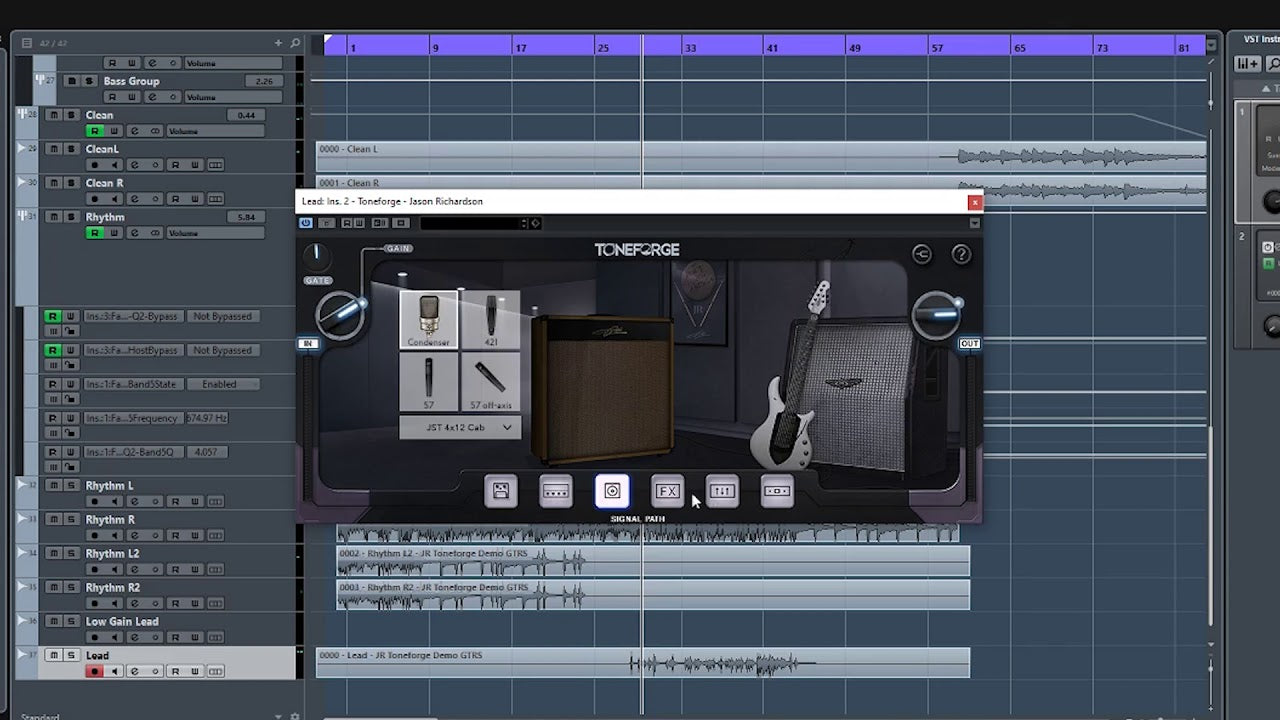Show lanes for the CleanL track
Screen dimensions: 1280x720
pos(215,165)
